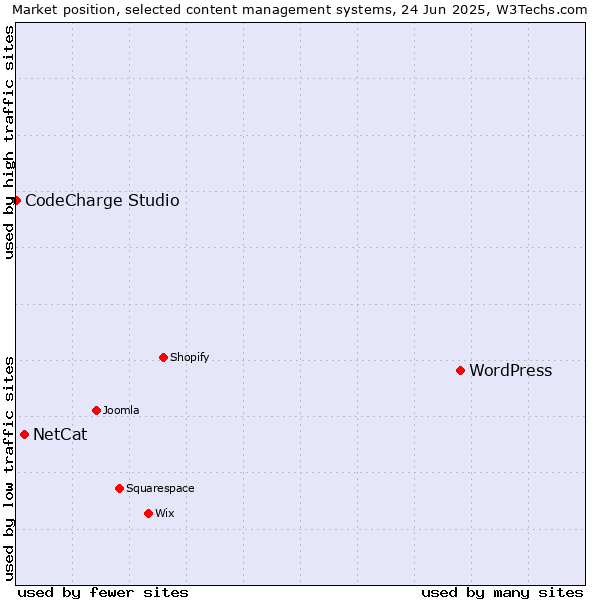Click 'used by low traffic sites' axis label
The height and width of the screenshot is (600, 600).
(8, 469)
